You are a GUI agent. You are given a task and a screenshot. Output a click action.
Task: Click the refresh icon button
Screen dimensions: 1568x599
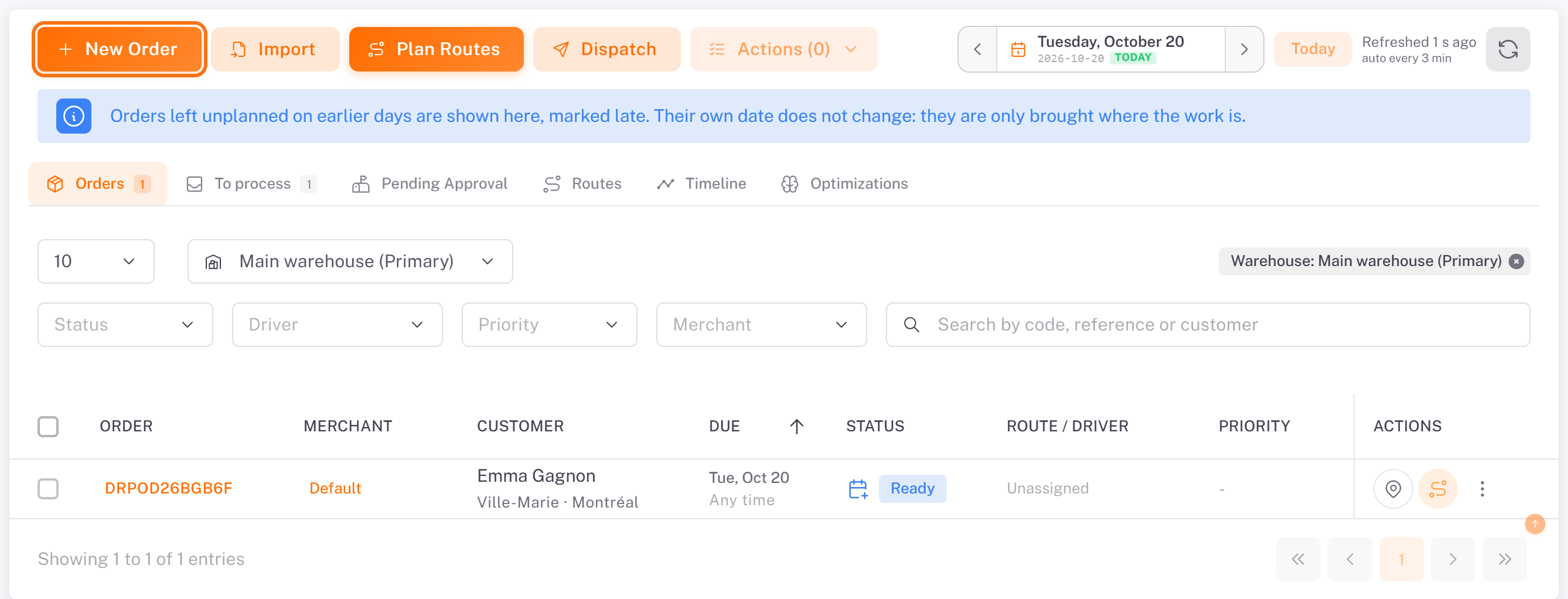coord(1508,49)
